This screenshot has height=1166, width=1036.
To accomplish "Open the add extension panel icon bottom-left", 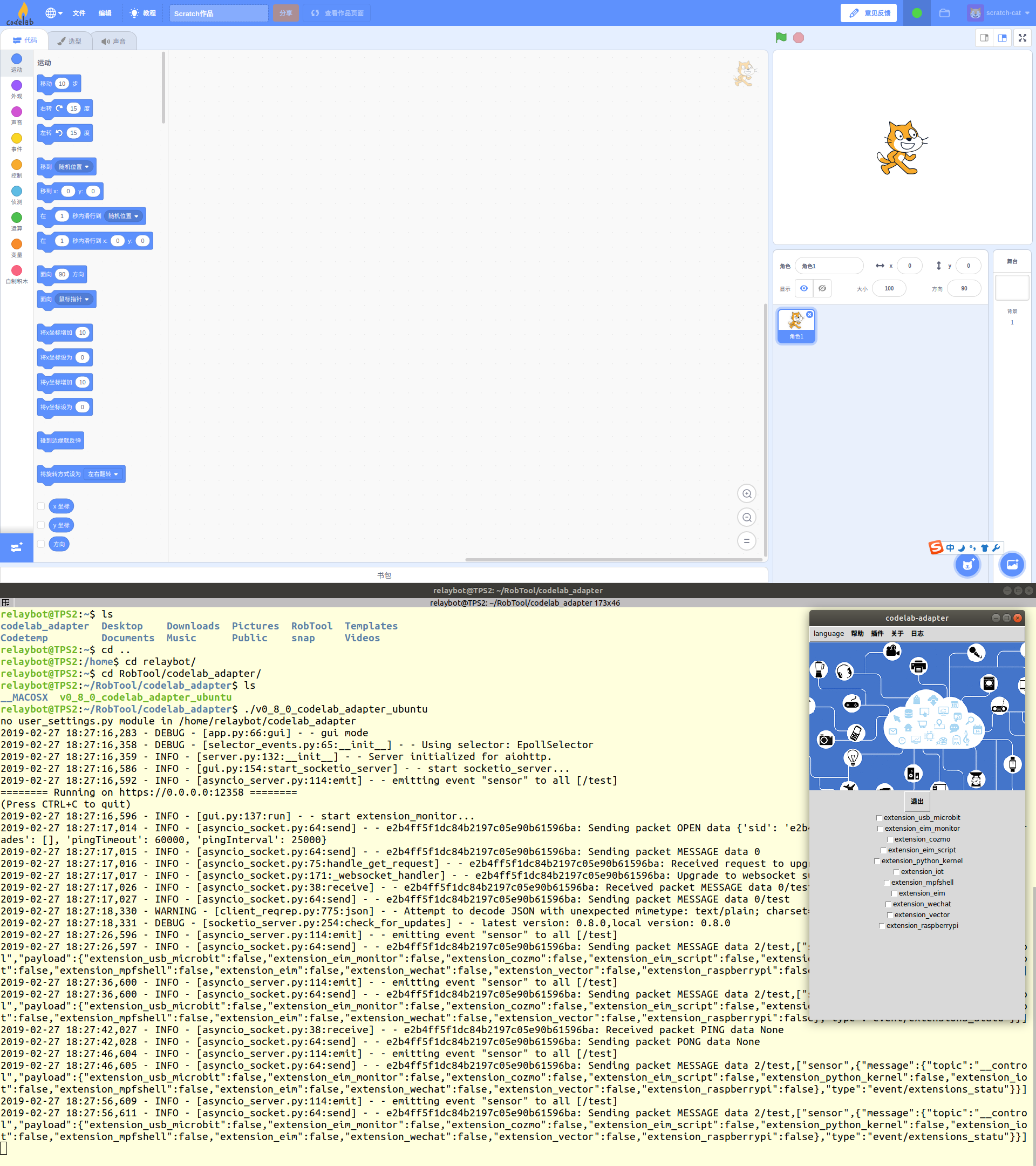I will click(x=16, y=547).
